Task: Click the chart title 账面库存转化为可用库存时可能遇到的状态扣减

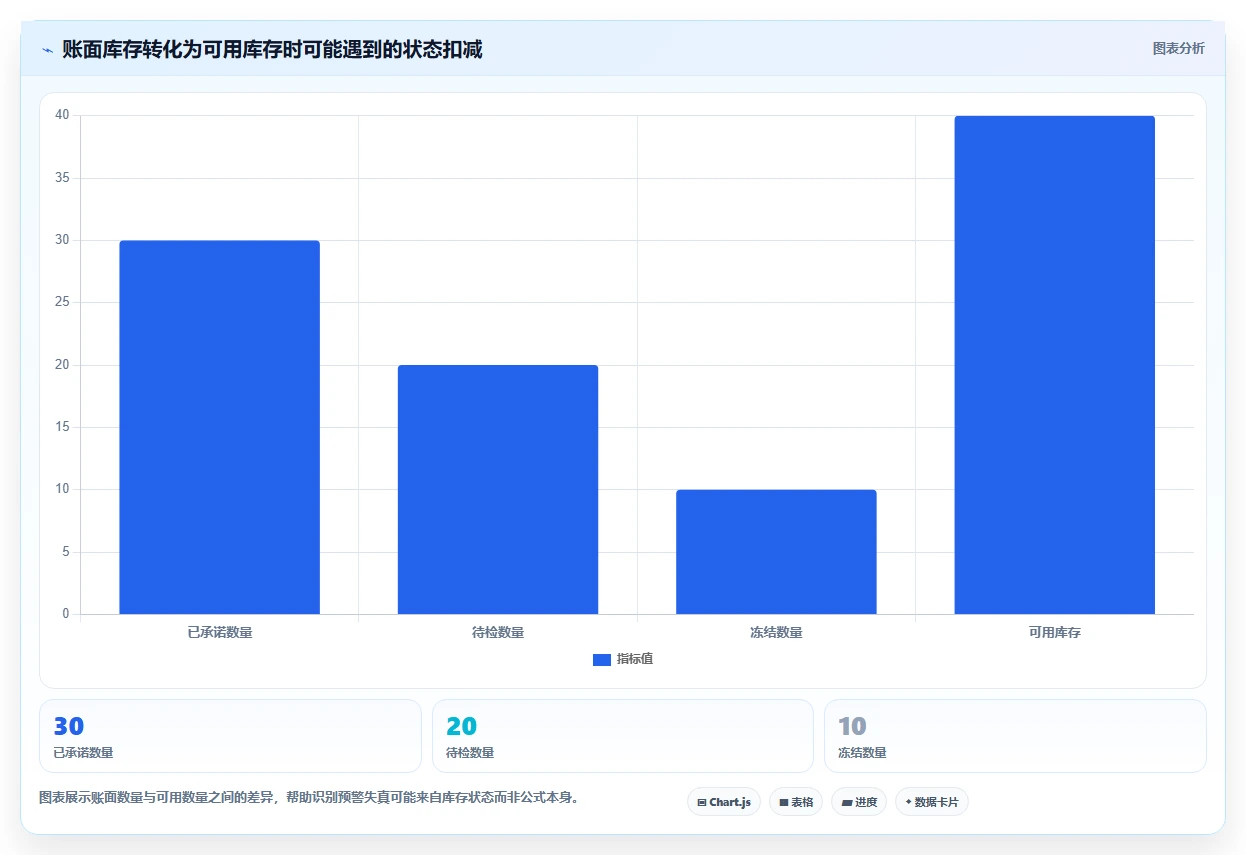Action: click(x=272, y=49)
